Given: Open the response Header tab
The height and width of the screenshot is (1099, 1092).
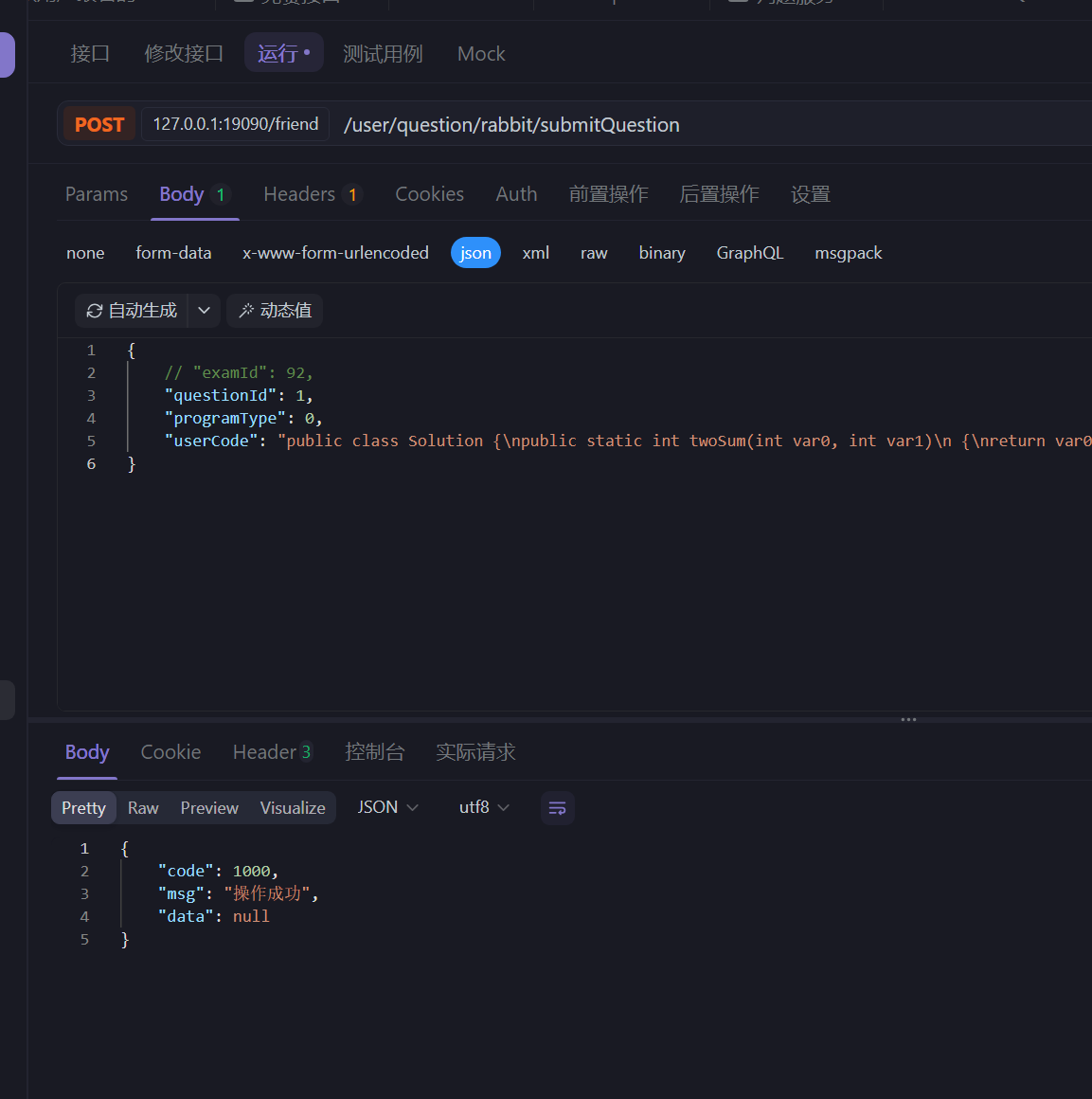Looking at the screenshot, I should point(272,752).
